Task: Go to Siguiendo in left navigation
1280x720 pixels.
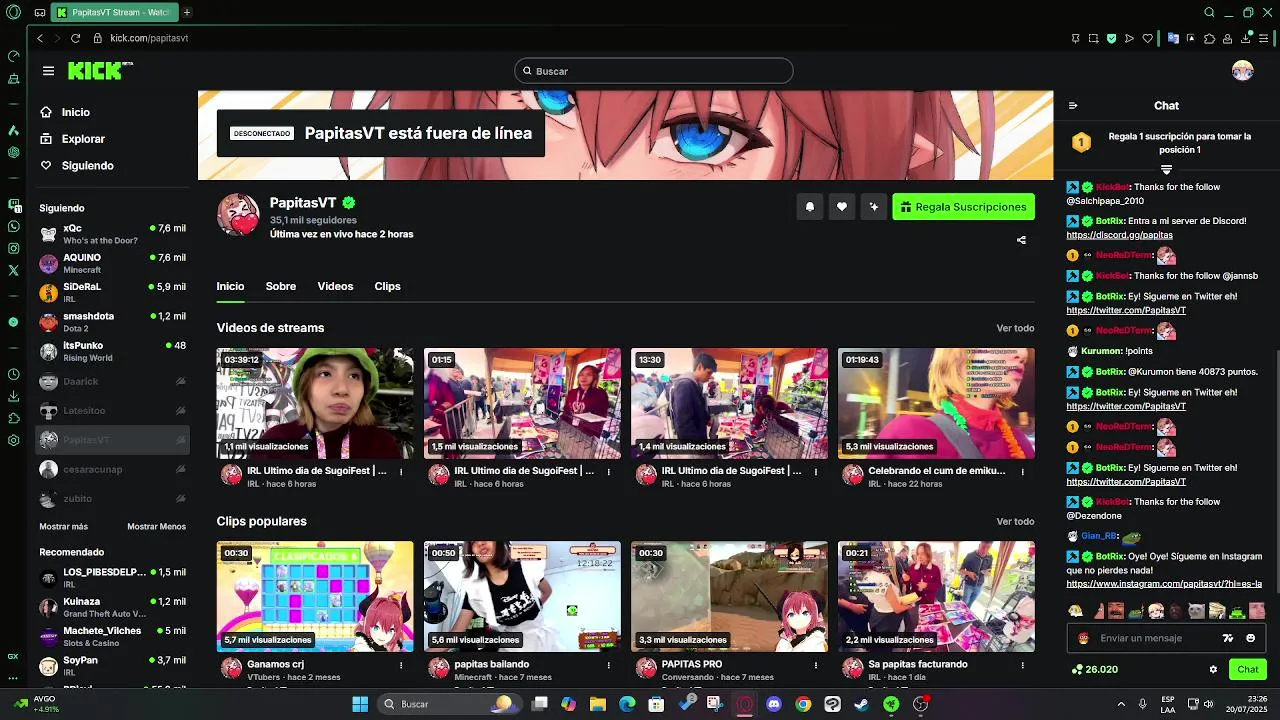Action: 87,166
